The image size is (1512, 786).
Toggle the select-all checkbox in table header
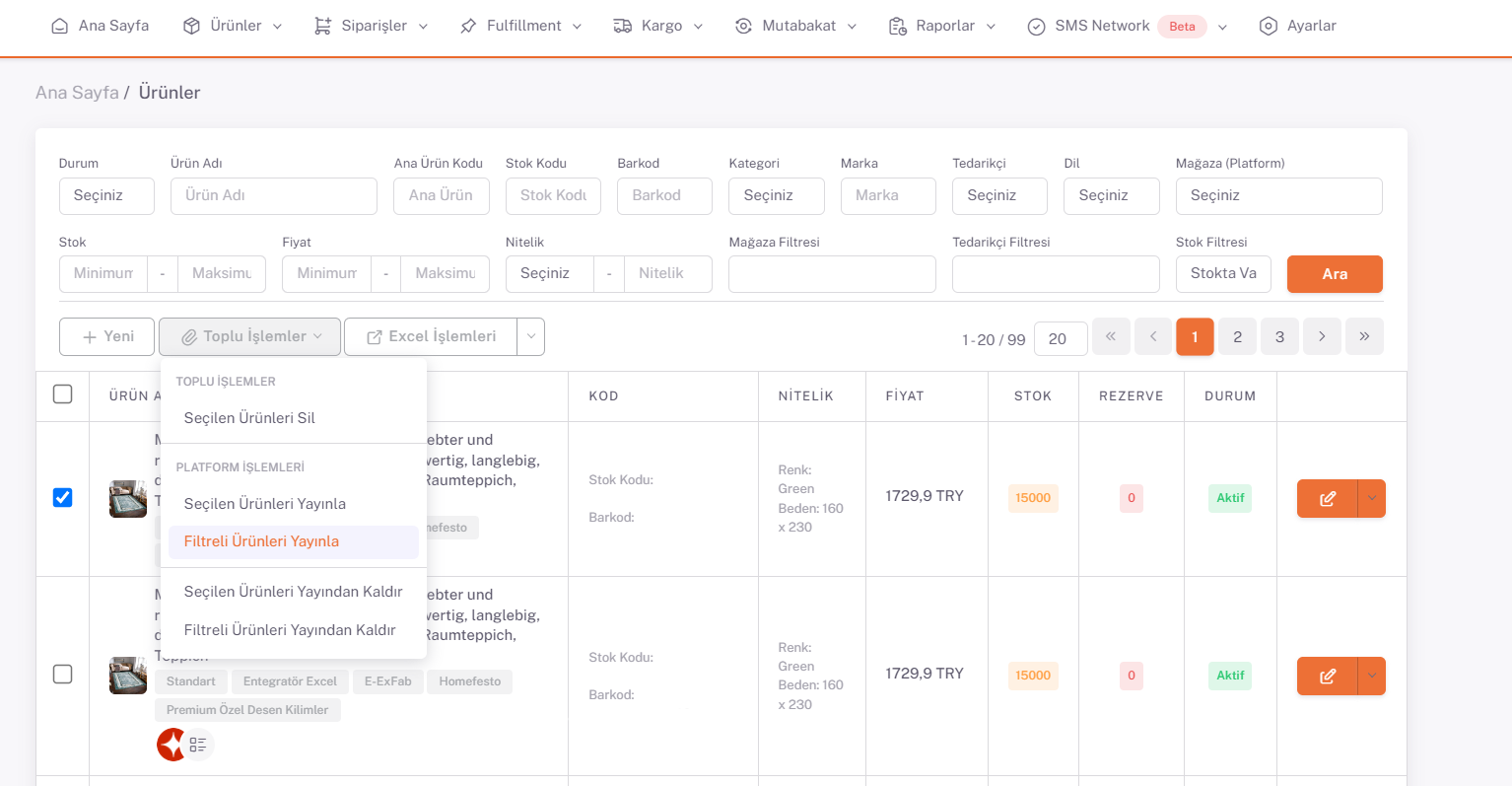click(x=63, y=394)
